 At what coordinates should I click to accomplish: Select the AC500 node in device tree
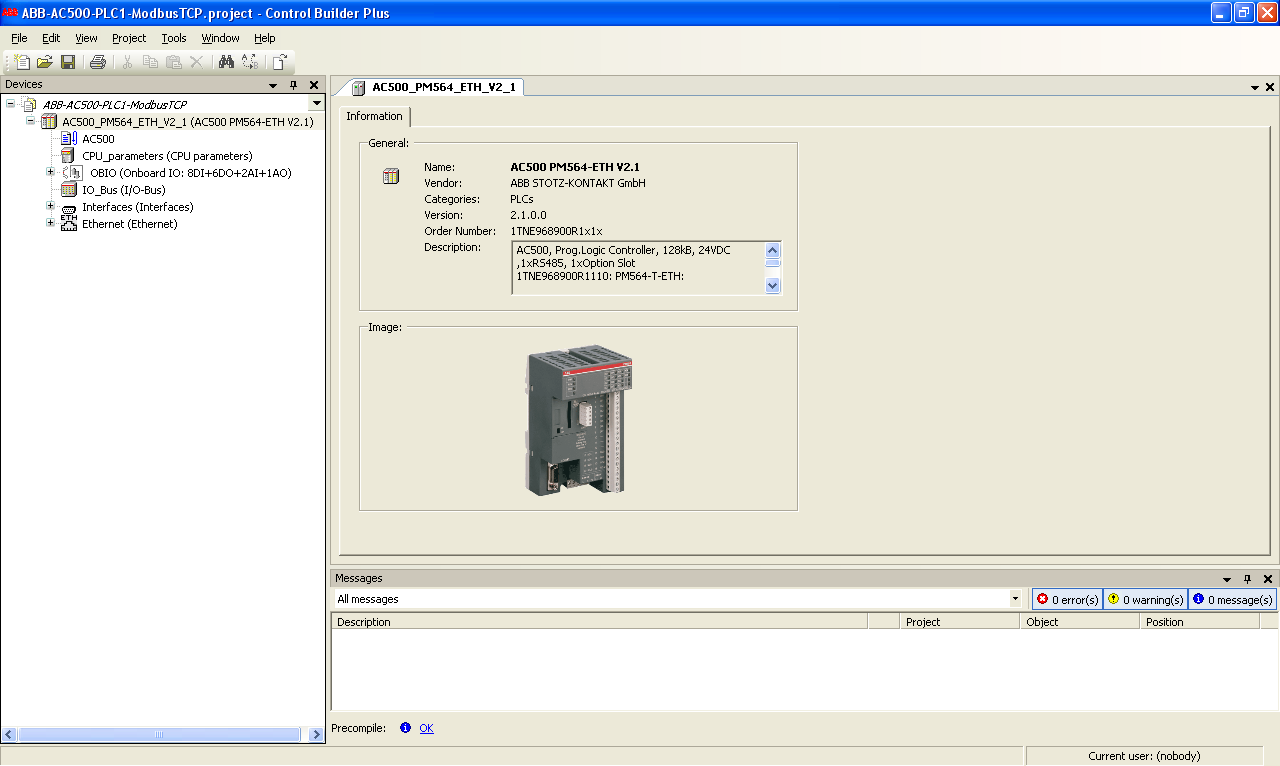point(69,138)
